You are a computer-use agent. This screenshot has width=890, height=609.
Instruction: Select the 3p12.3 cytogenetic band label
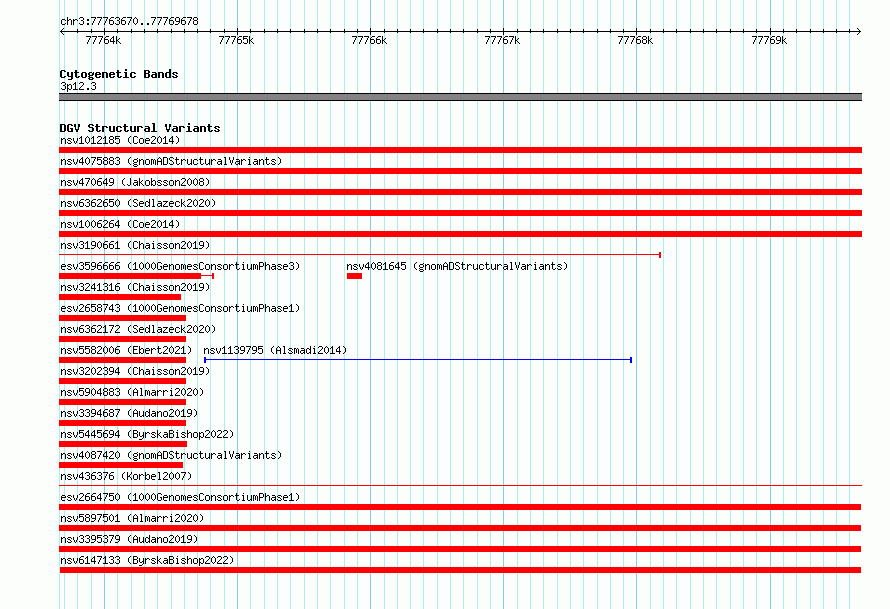point(78,86)
